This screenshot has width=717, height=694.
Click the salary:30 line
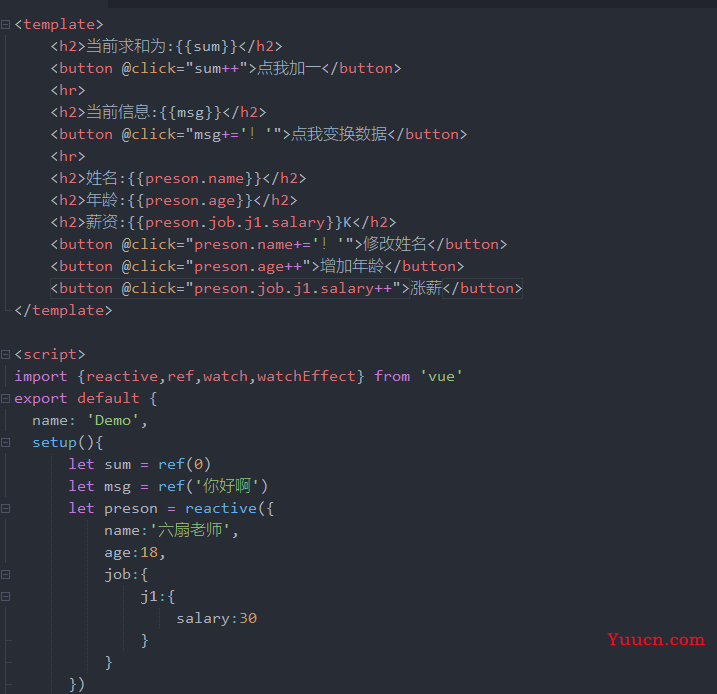pyautogui.click(x=217, y=618)
